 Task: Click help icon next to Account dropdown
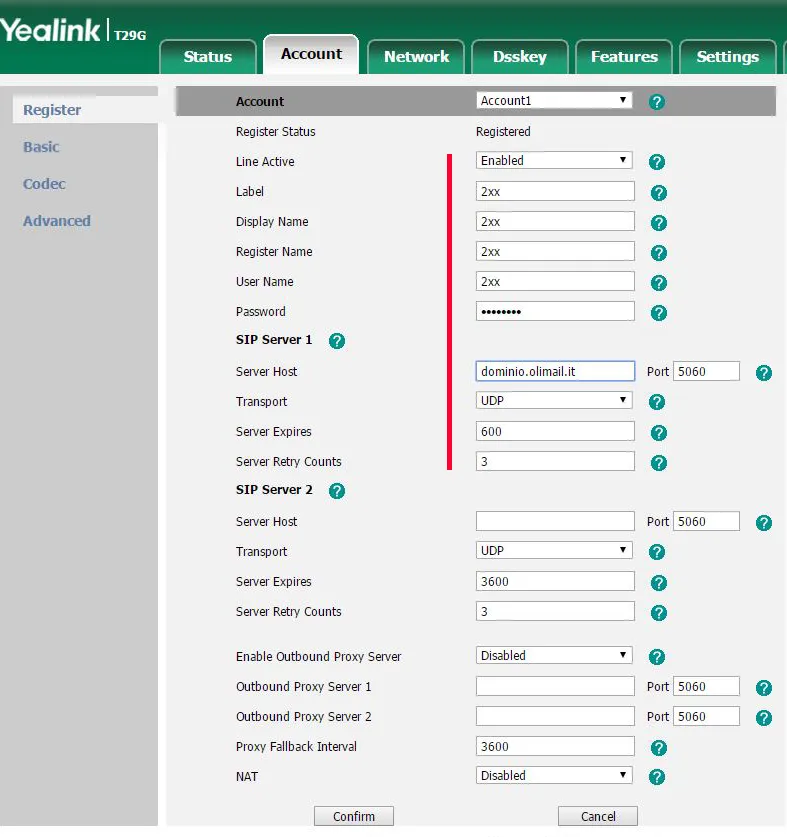[x=657, y=102]
